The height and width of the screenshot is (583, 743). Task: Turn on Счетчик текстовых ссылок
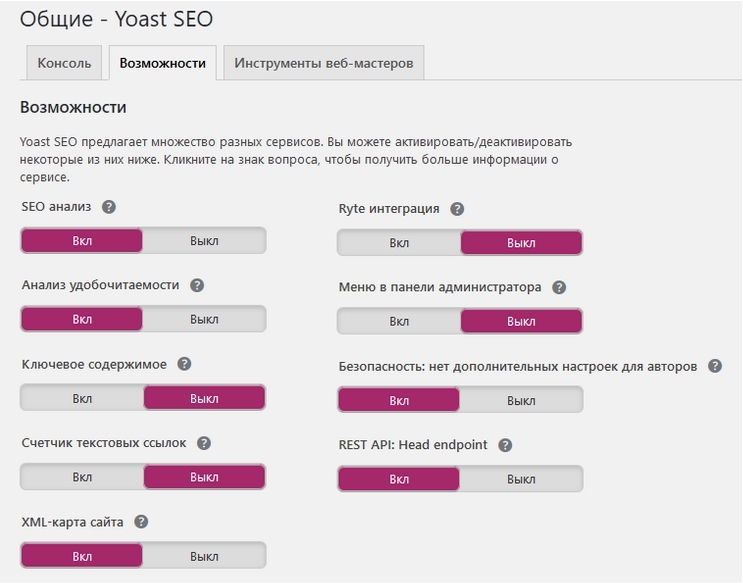tap(82, 477)
